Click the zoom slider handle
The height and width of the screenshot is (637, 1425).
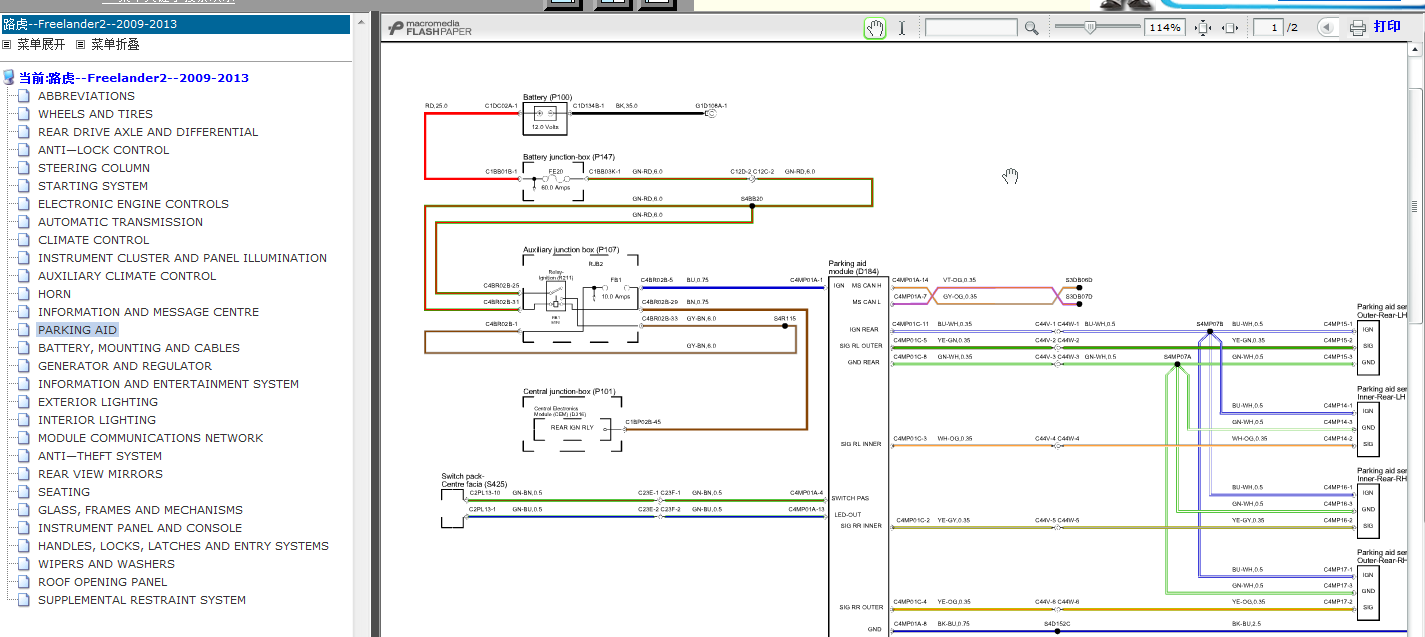click(x=1090, y=28)
